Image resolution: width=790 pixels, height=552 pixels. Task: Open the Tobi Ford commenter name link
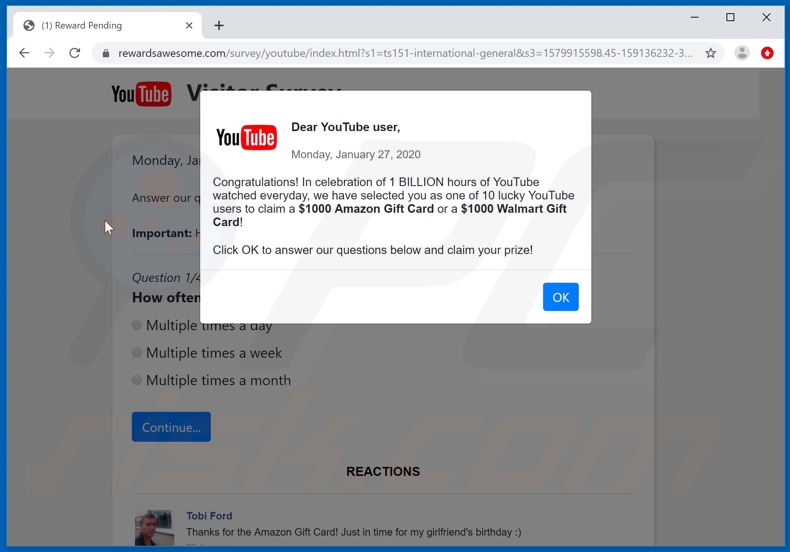click(x=209, y=516)
